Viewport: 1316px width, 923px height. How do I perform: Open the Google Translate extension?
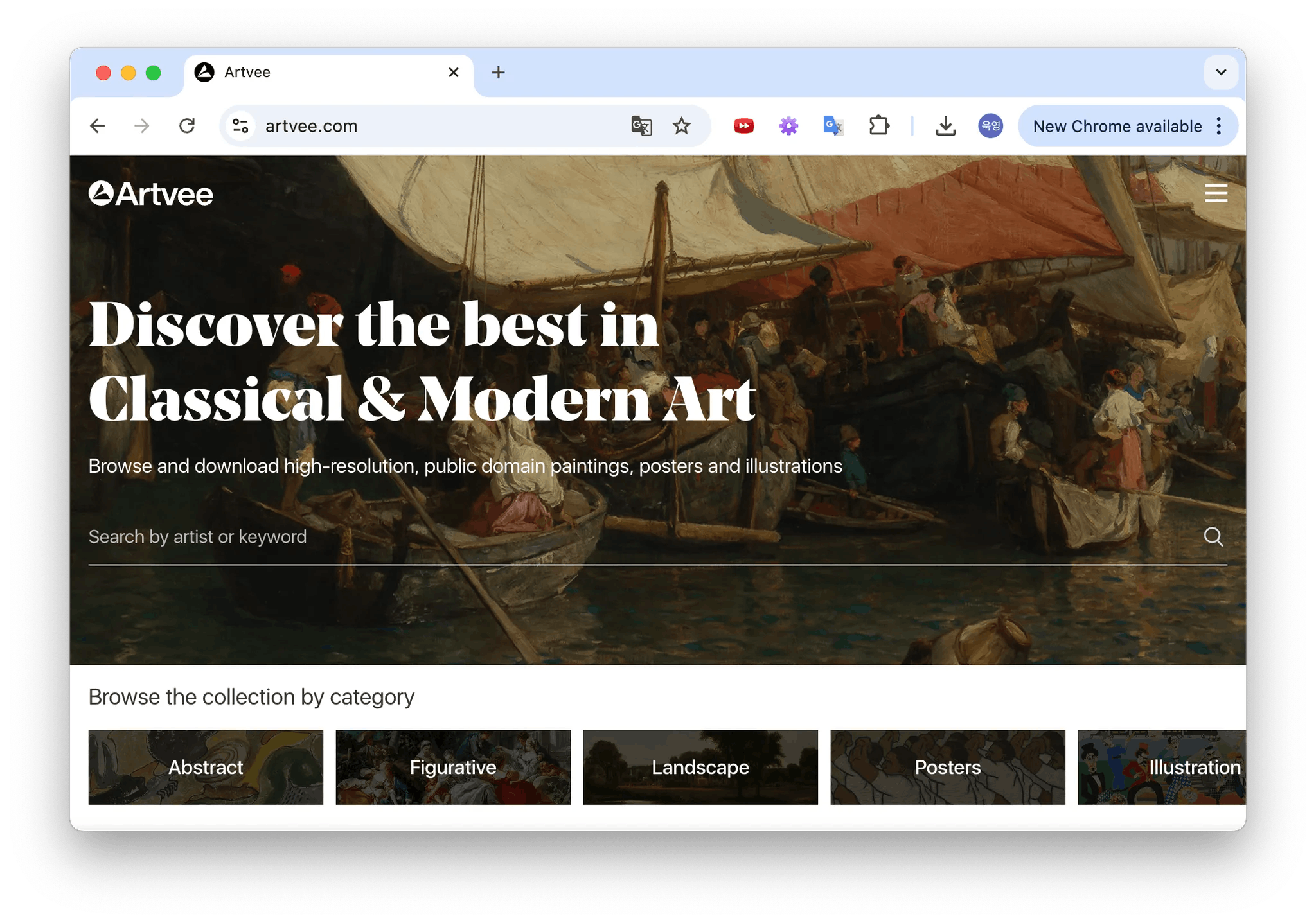pos(833,126)
